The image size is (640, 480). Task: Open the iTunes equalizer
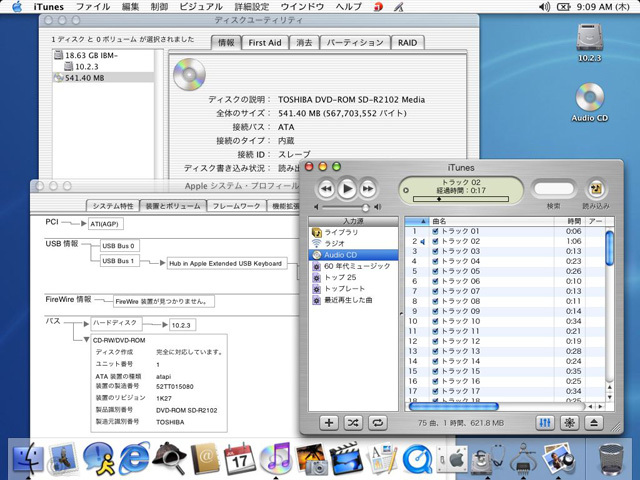pos(545,423)
